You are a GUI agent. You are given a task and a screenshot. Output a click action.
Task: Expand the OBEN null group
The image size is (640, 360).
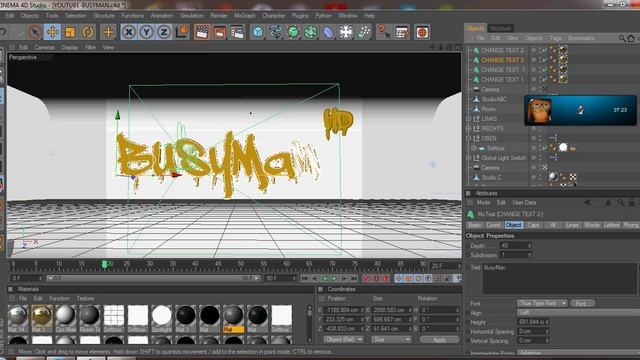click(469, 138)
